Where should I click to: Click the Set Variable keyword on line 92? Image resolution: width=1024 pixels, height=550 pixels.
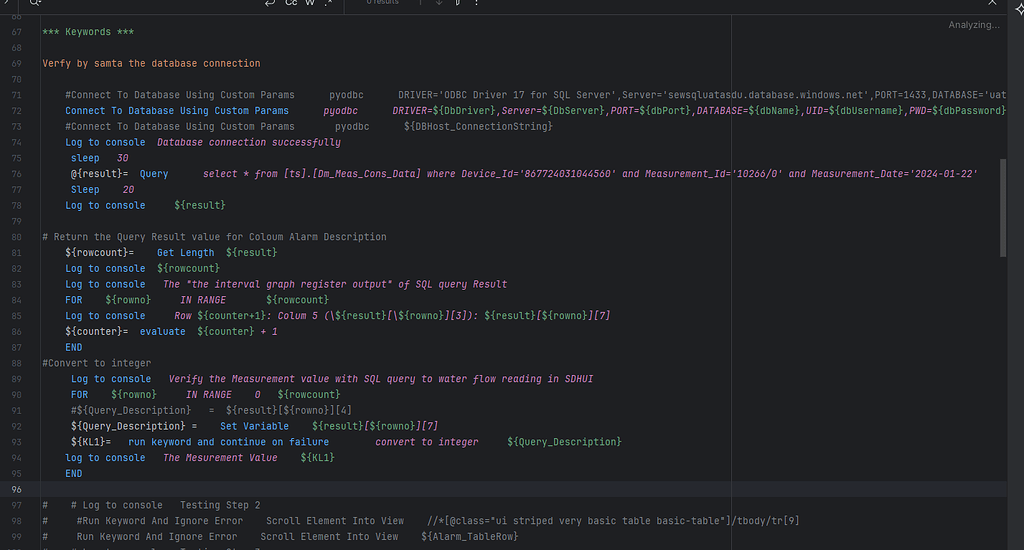(254, 426)
